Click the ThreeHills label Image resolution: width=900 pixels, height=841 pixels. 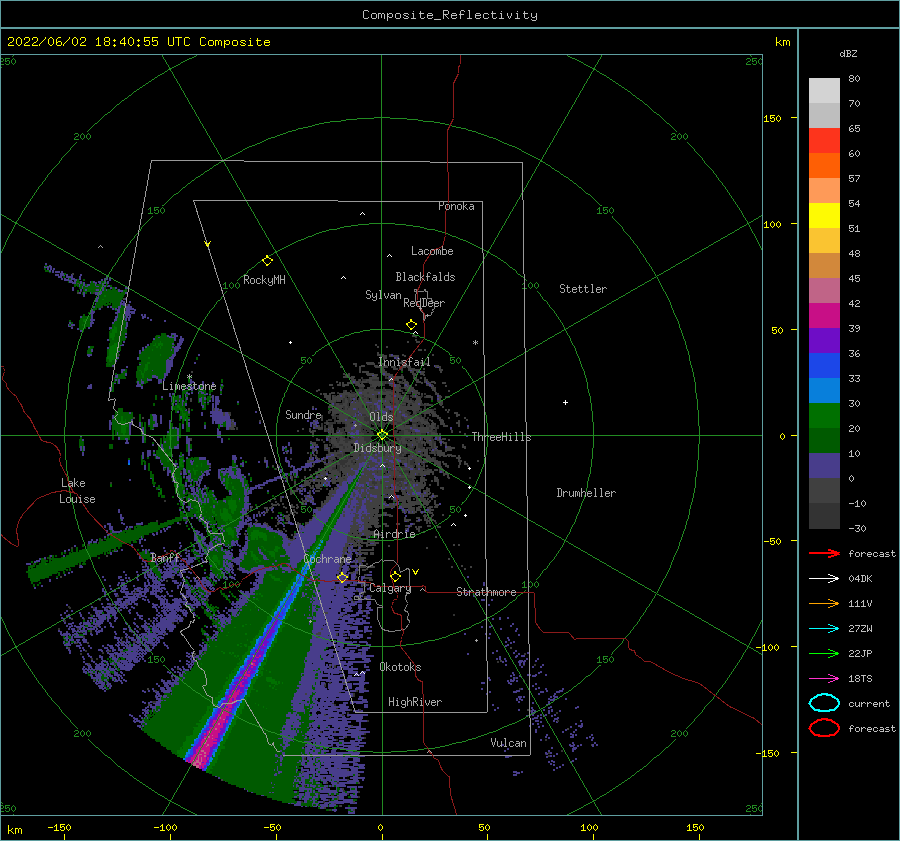pyautogui.click(x=502, y=437)
